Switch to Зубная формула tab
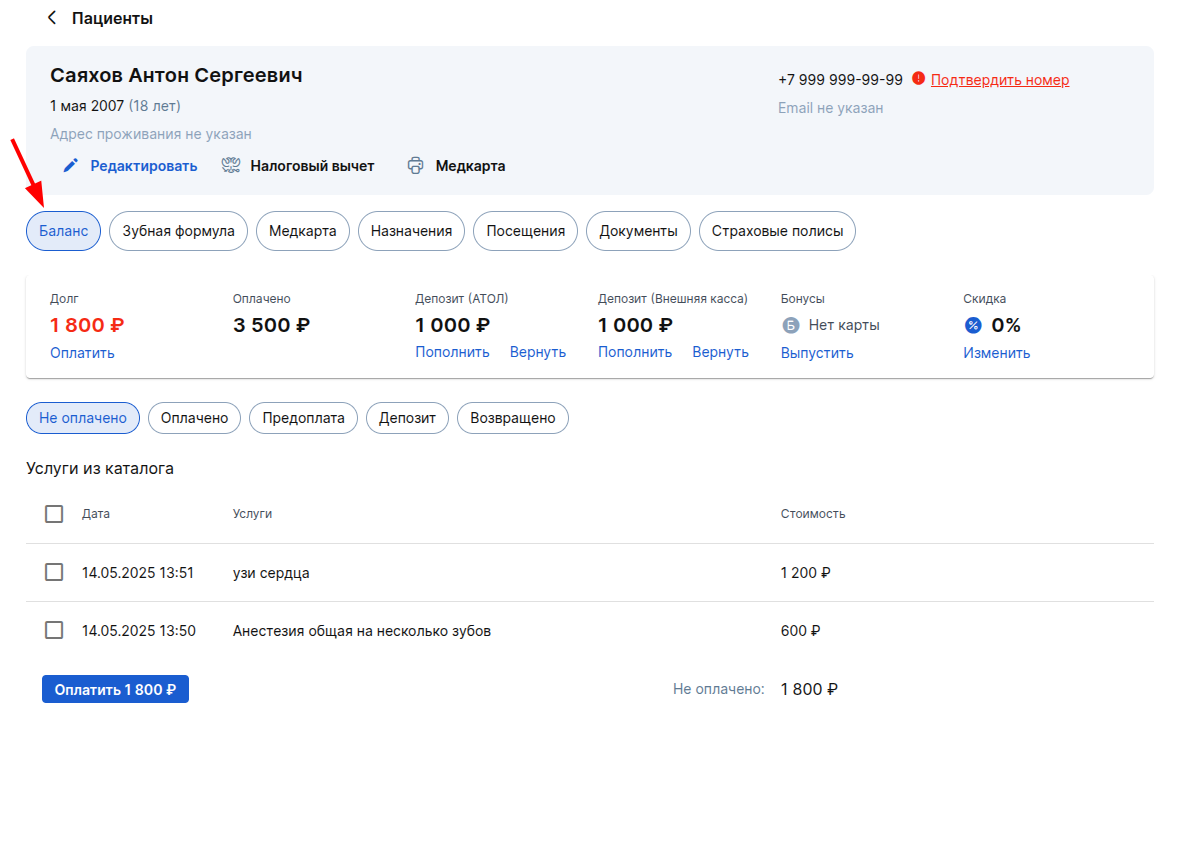1177x854 pixels. (x=179, y=230)
